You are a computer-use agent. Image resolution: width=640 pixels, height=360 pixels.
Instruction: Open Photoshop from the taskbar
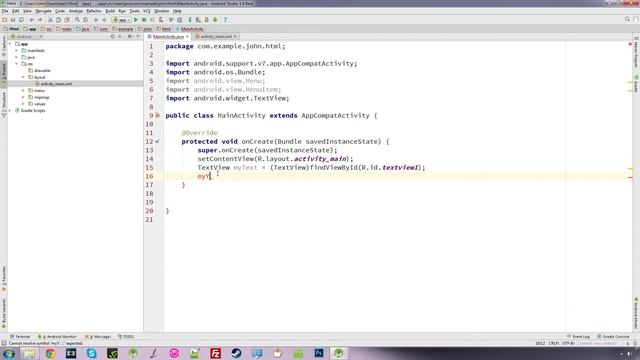(319, 353)
